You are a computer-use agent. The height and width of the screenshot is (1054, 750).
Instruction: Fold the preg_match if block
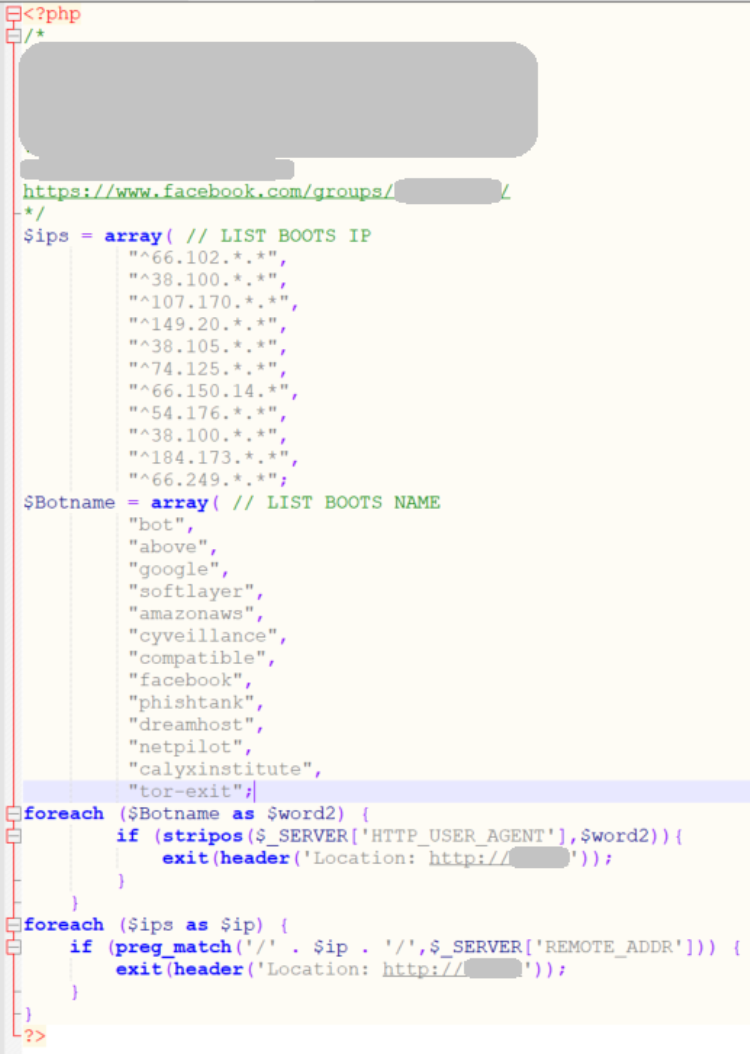click(13, 947)
